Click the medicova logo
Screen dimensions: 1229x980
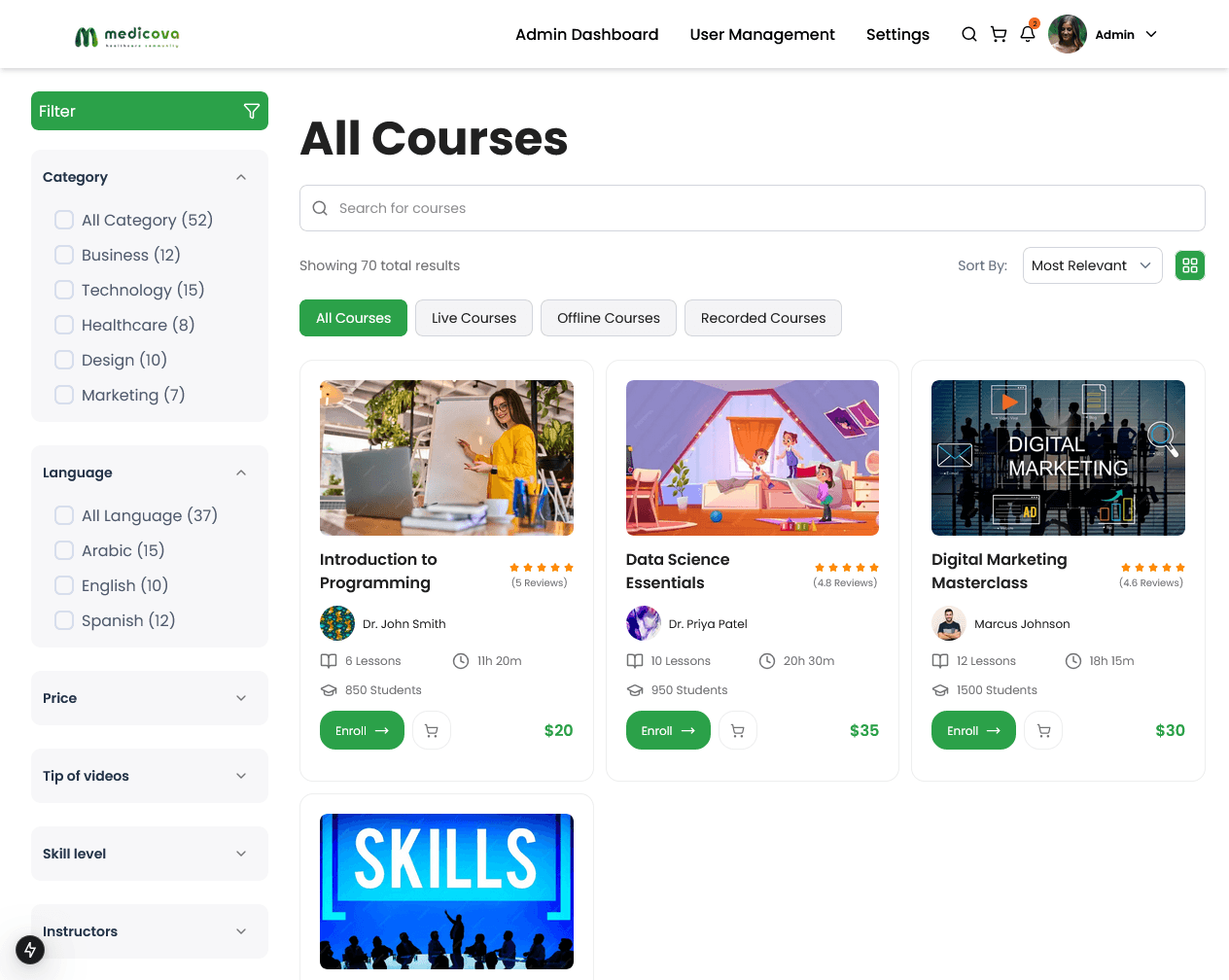pyautogui.click(x=126, y=34)
